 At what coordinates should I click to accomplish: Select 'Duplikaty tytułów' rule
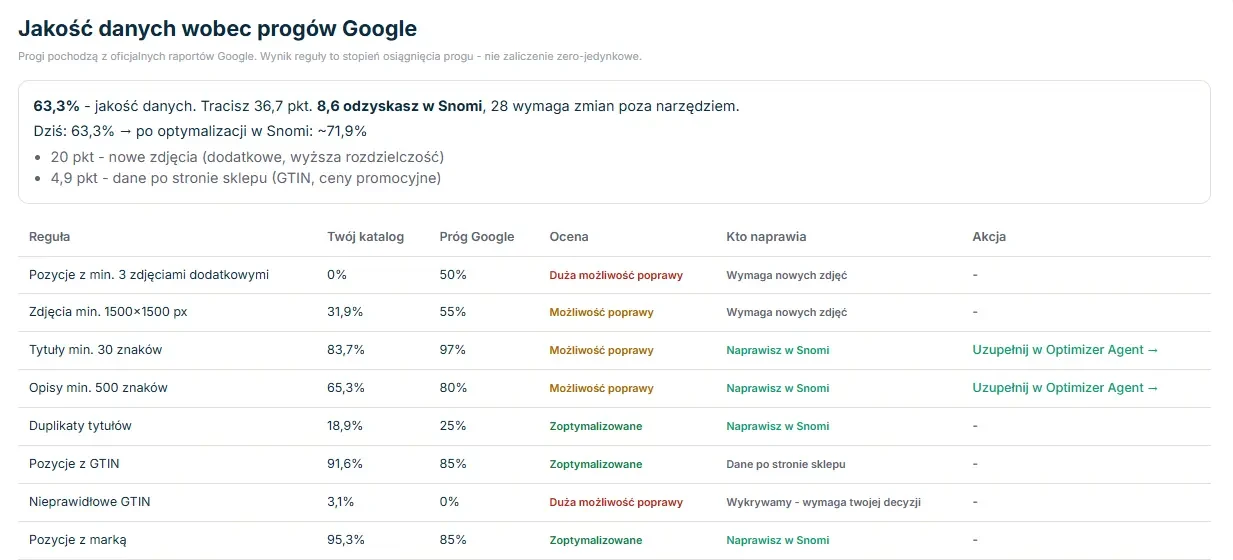[80, 426]
